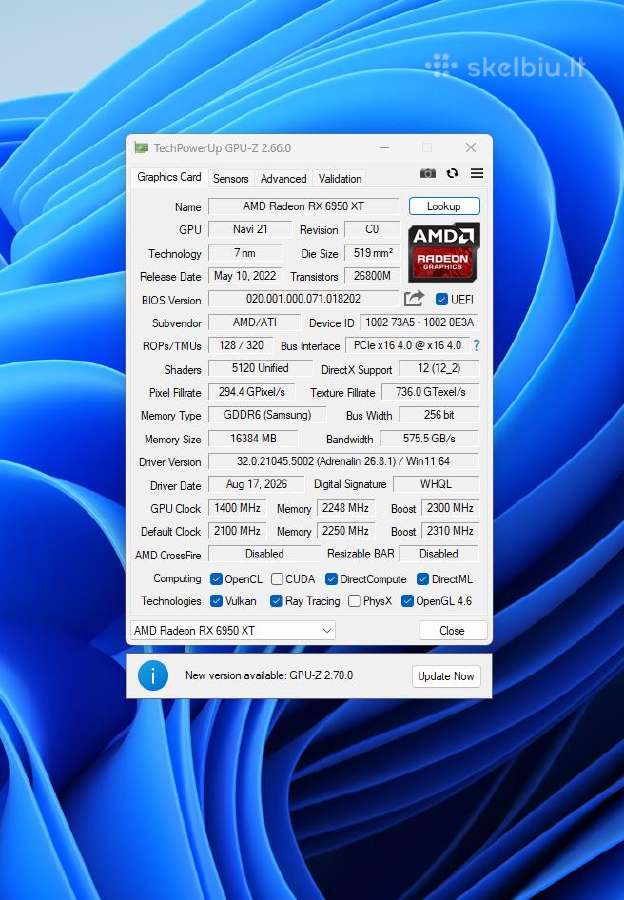Click the Default Memory 2250 MHz value
This screenshot has height=900, width=624.
pos(345,530)
